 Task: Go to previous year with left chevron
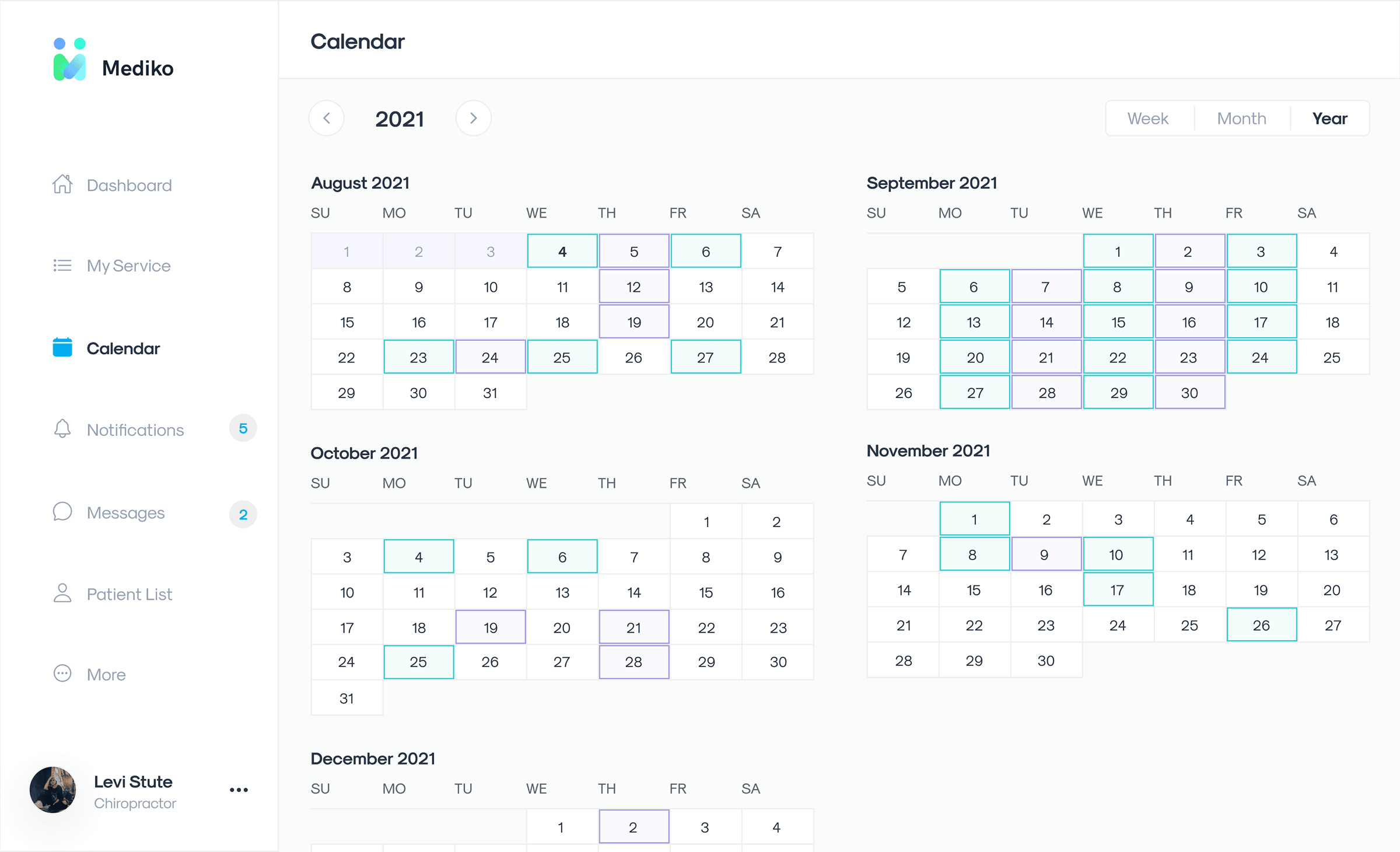click(327, 118)
